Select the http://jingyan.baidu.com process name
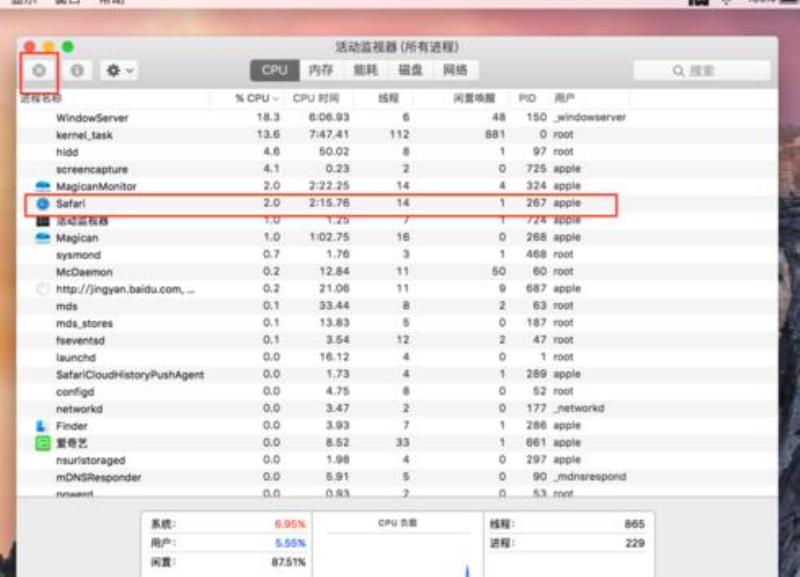 coord(126,289)
